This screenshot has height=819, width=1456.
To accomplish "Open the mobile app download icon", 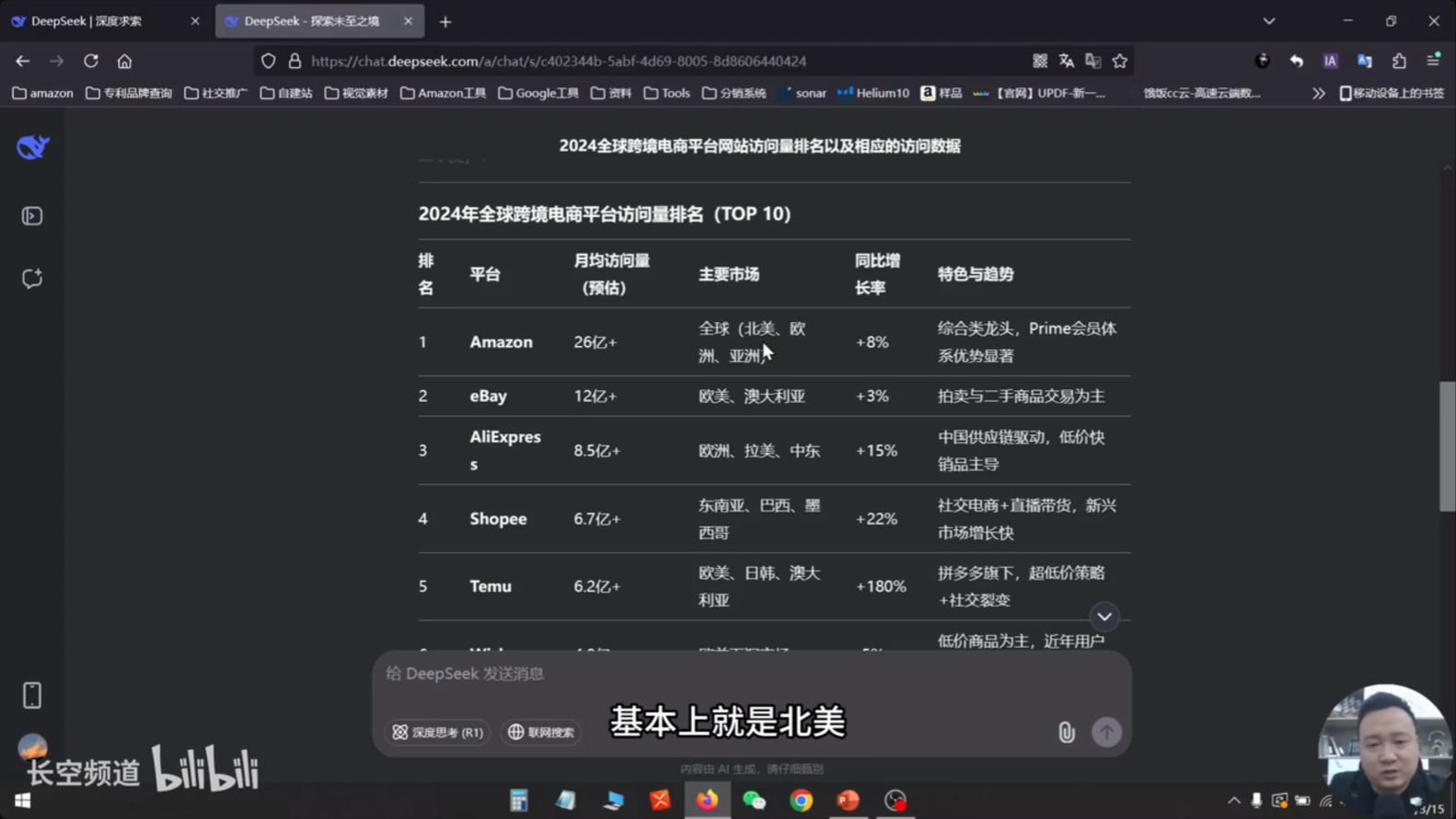I will pos(32,696).
